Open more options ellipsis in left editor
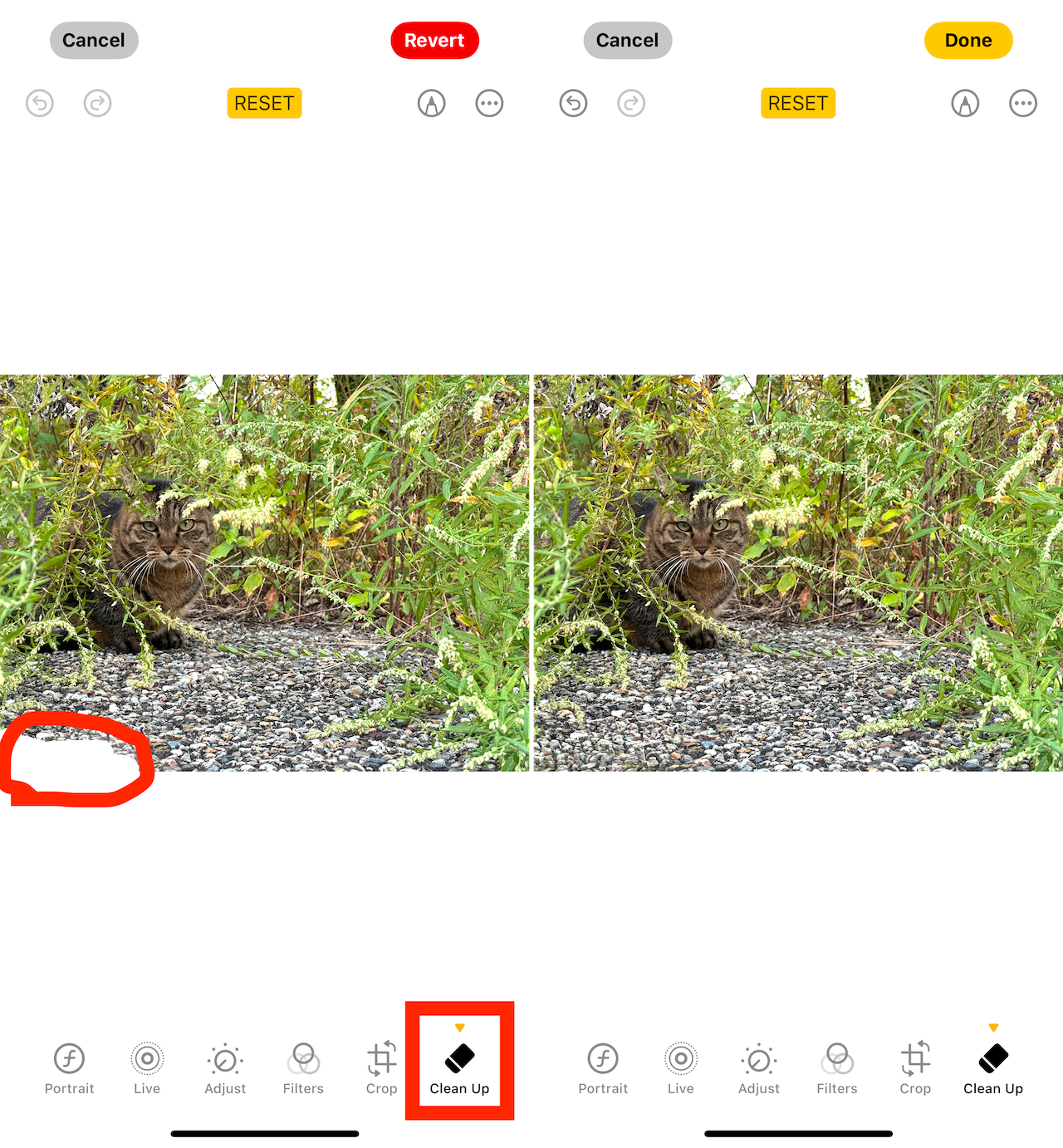Viewport: 1063px width, 1148px height. tap(489, 103)
